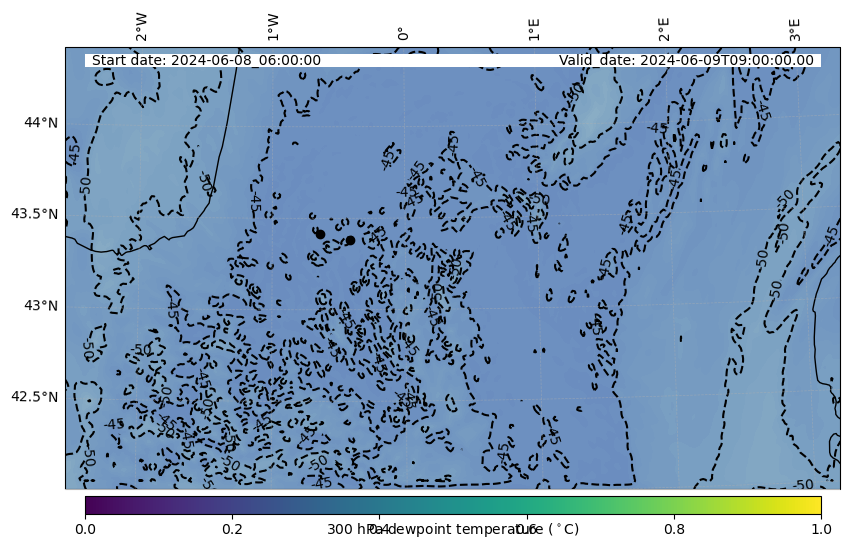The height and width of the screenshot is (557, 850).
Task: Select the 2°W longitude tick label
Action: coord(142,28)
